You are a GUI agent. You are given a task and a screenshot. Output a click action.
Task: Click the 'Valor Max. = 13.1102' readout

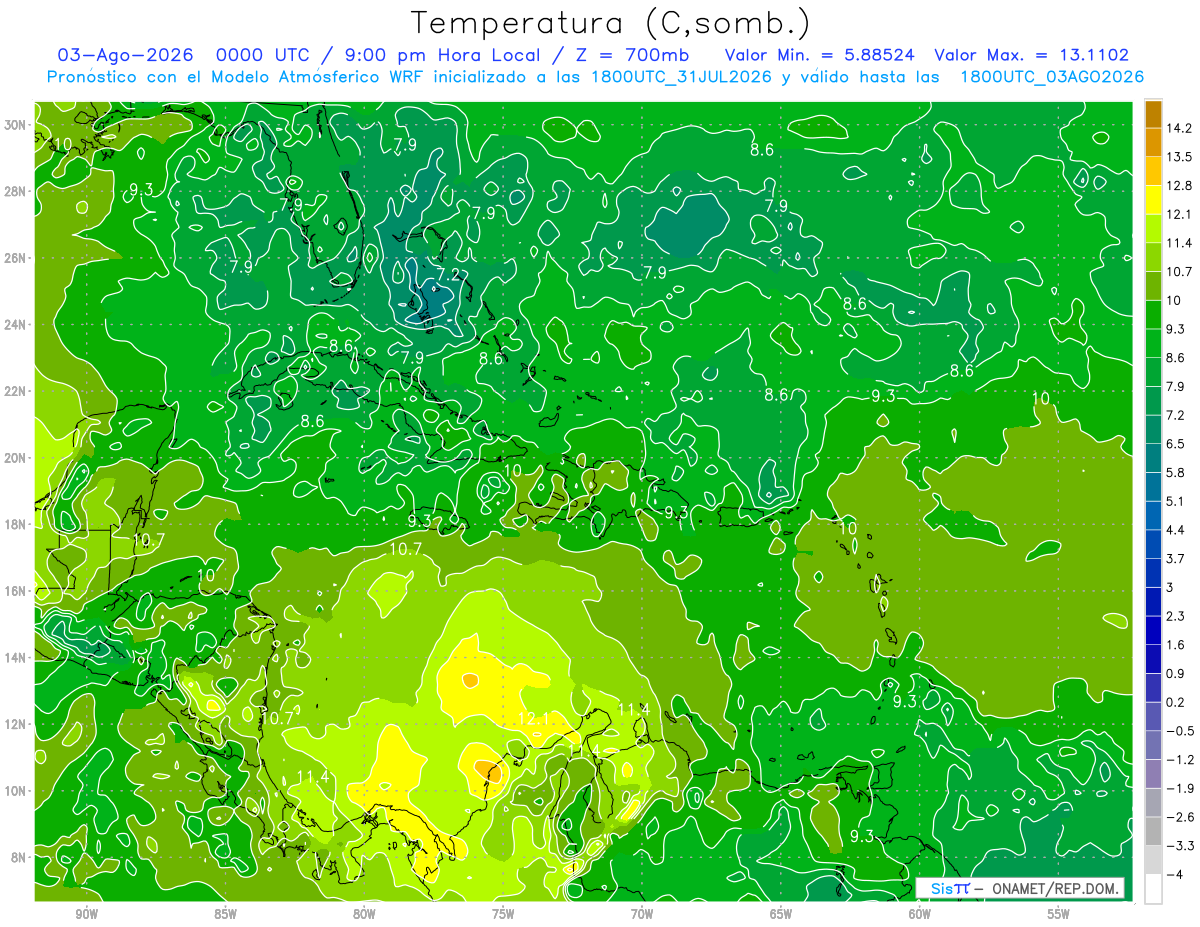coord(1032,55)
